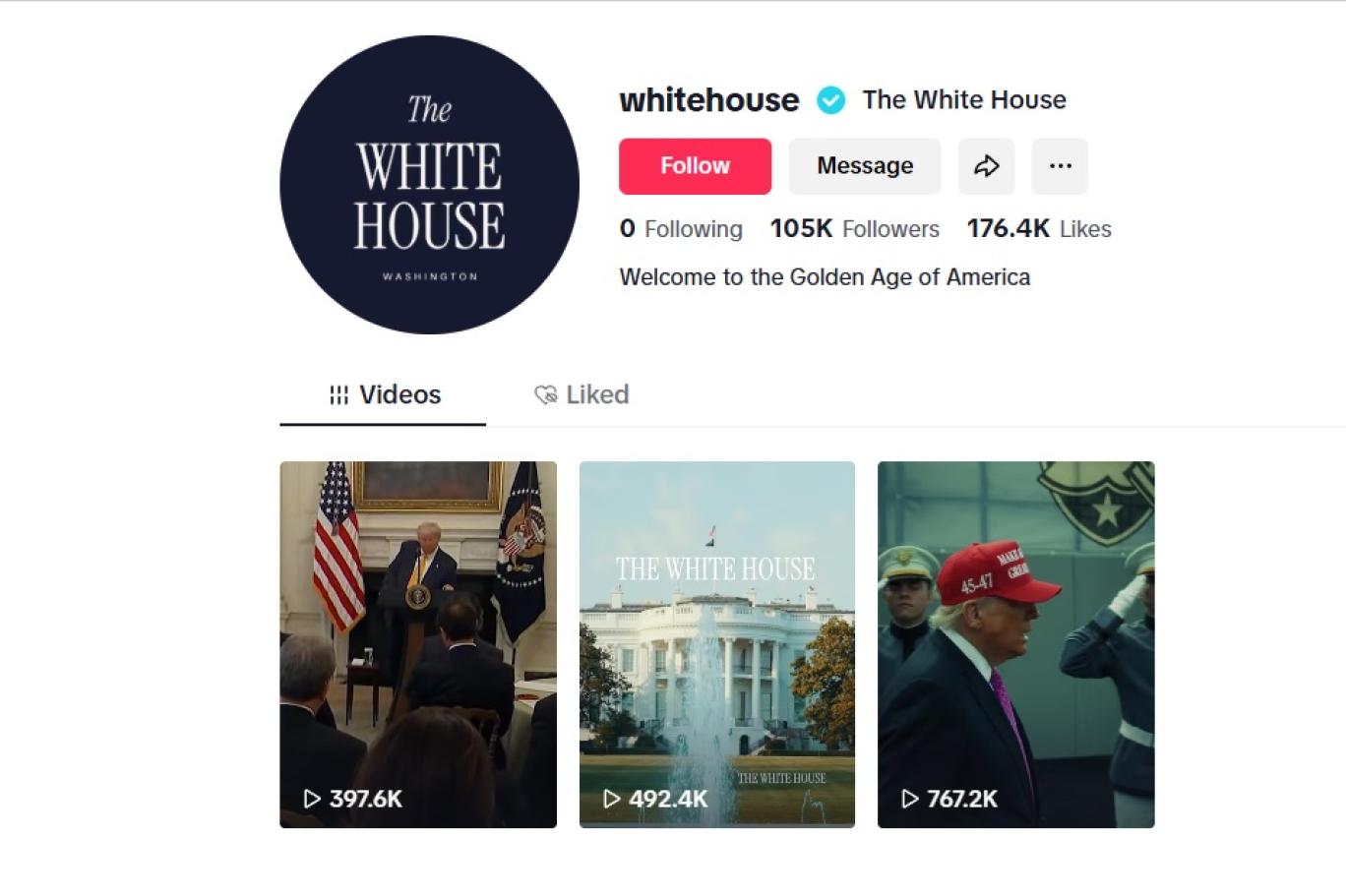Open Message to whitehouse
Viewport: 1346px width, 896px height.
(865, 166)
